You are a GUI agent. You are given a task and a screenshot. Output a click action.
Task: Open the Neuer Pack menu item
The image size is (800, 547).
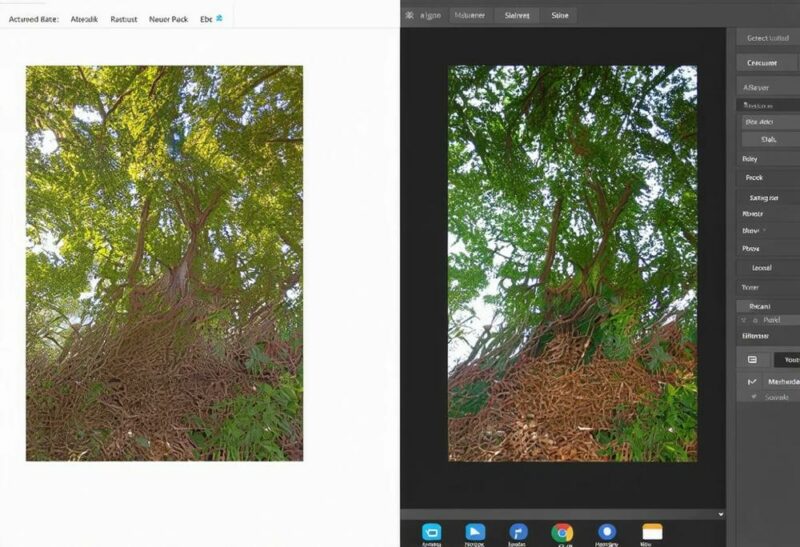pyautogui.click(x=167, y=19)
